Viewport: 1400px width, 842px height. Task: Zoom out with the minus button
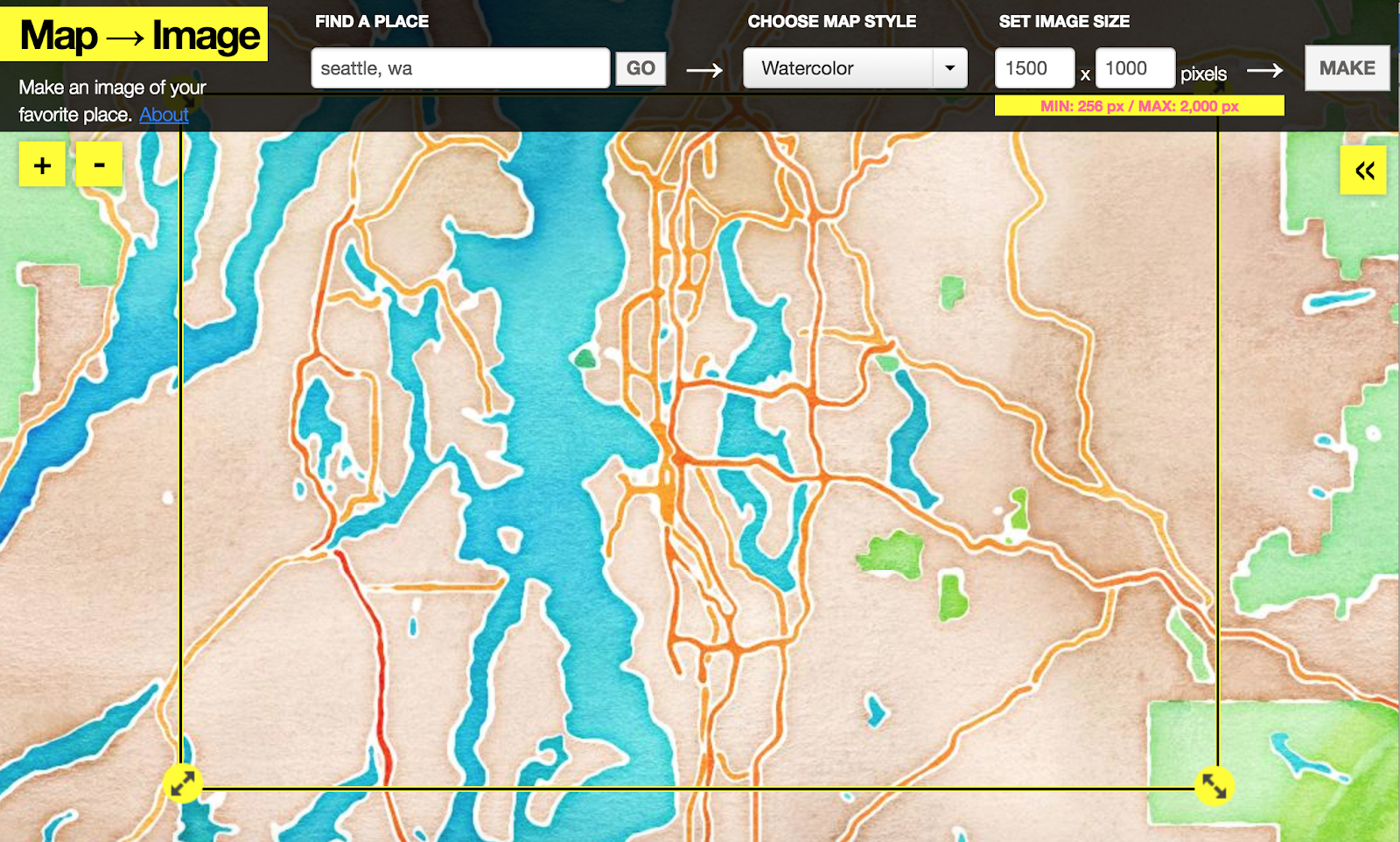(x=99, y=165)
